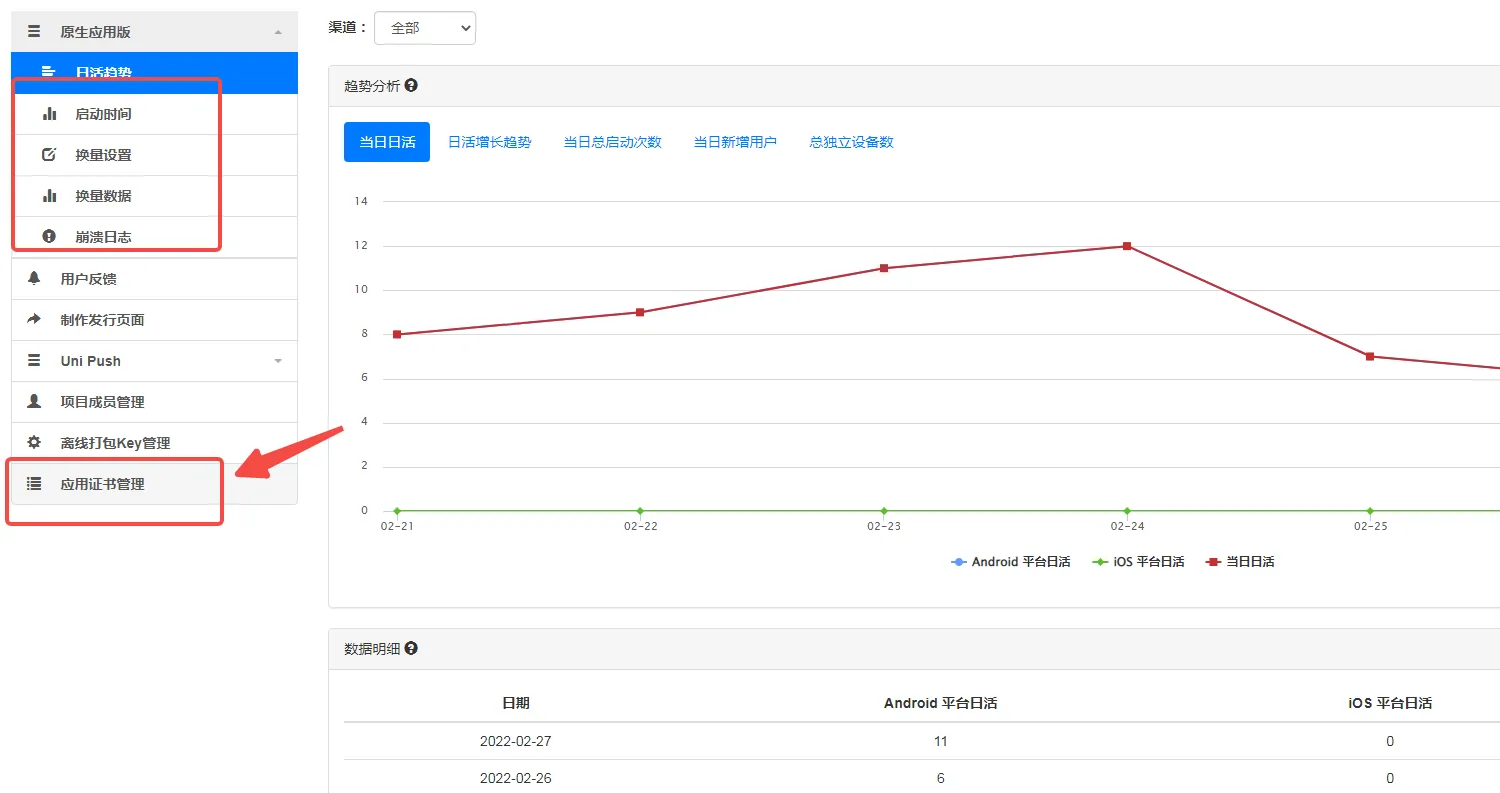Switch to the 日活增长趋势 tab
This screenshot has height=793, width=1500.
click(489, 142)
